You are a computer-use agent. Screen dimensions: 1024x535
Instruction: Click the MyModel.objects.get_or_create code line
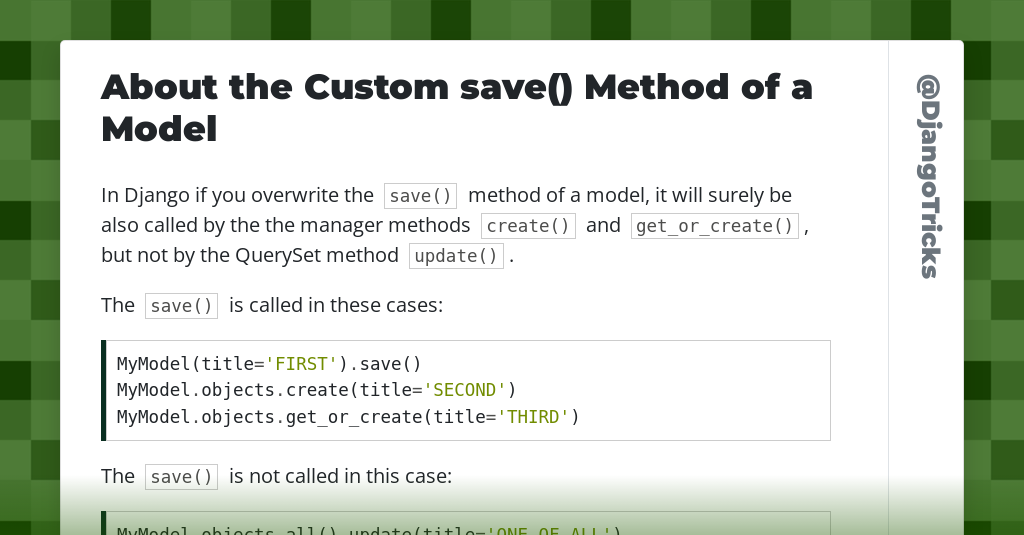click(348, 417)
